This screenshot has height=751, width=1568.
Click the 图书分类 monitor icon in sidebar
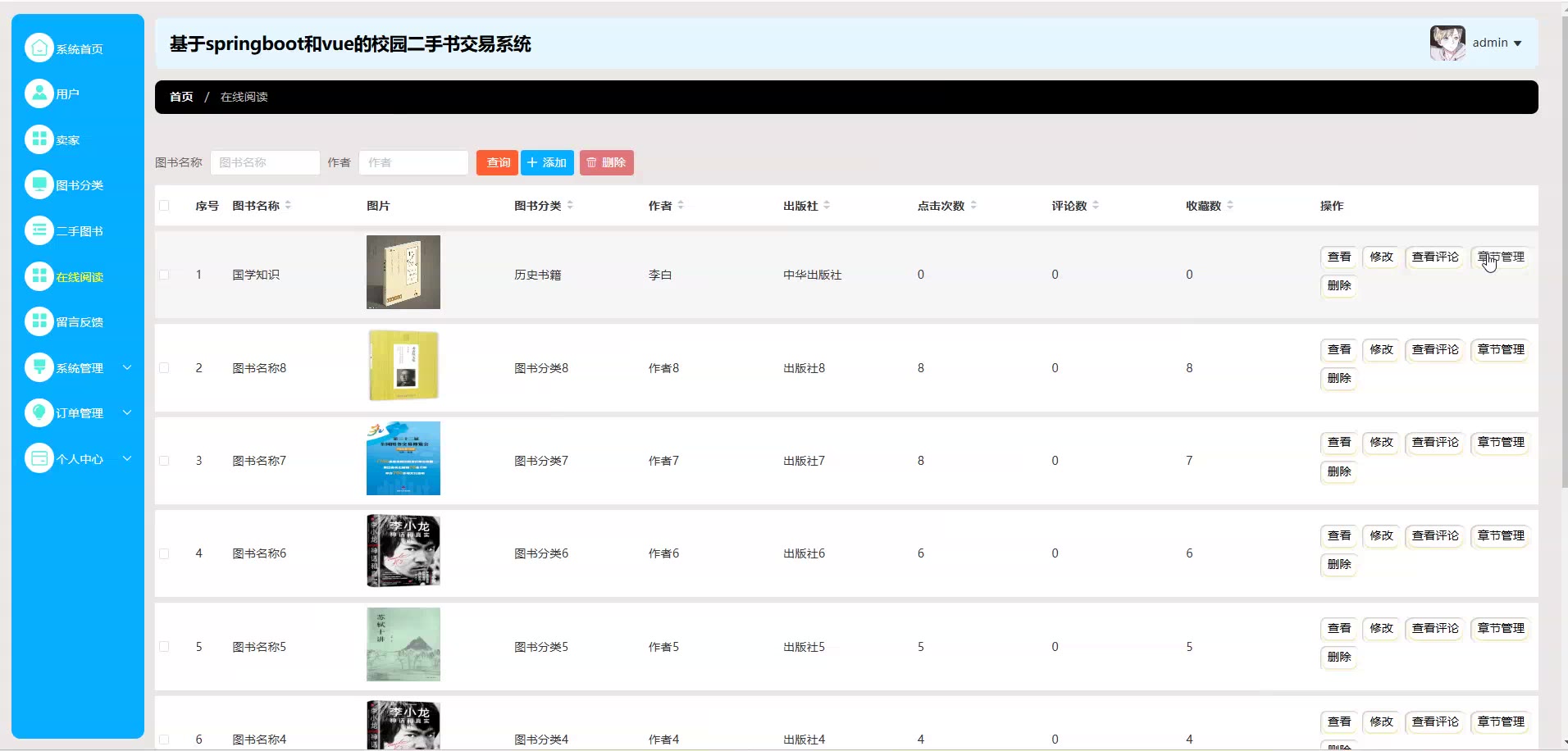39,184
